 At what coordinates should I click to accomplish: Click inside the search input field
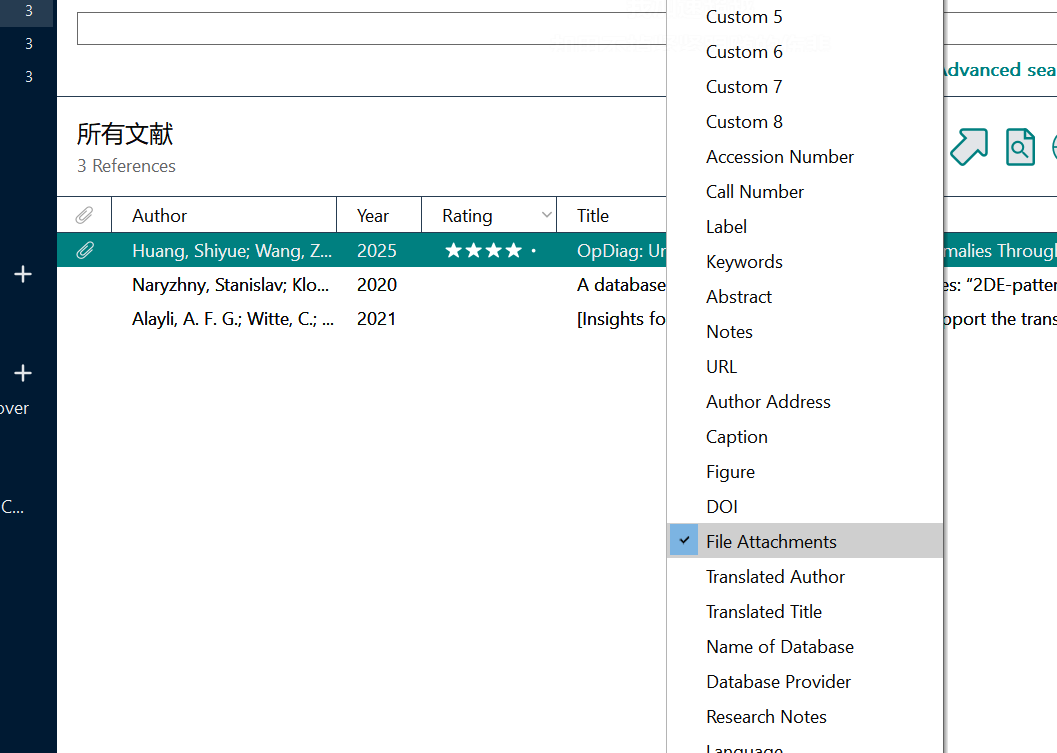(371, 28)
